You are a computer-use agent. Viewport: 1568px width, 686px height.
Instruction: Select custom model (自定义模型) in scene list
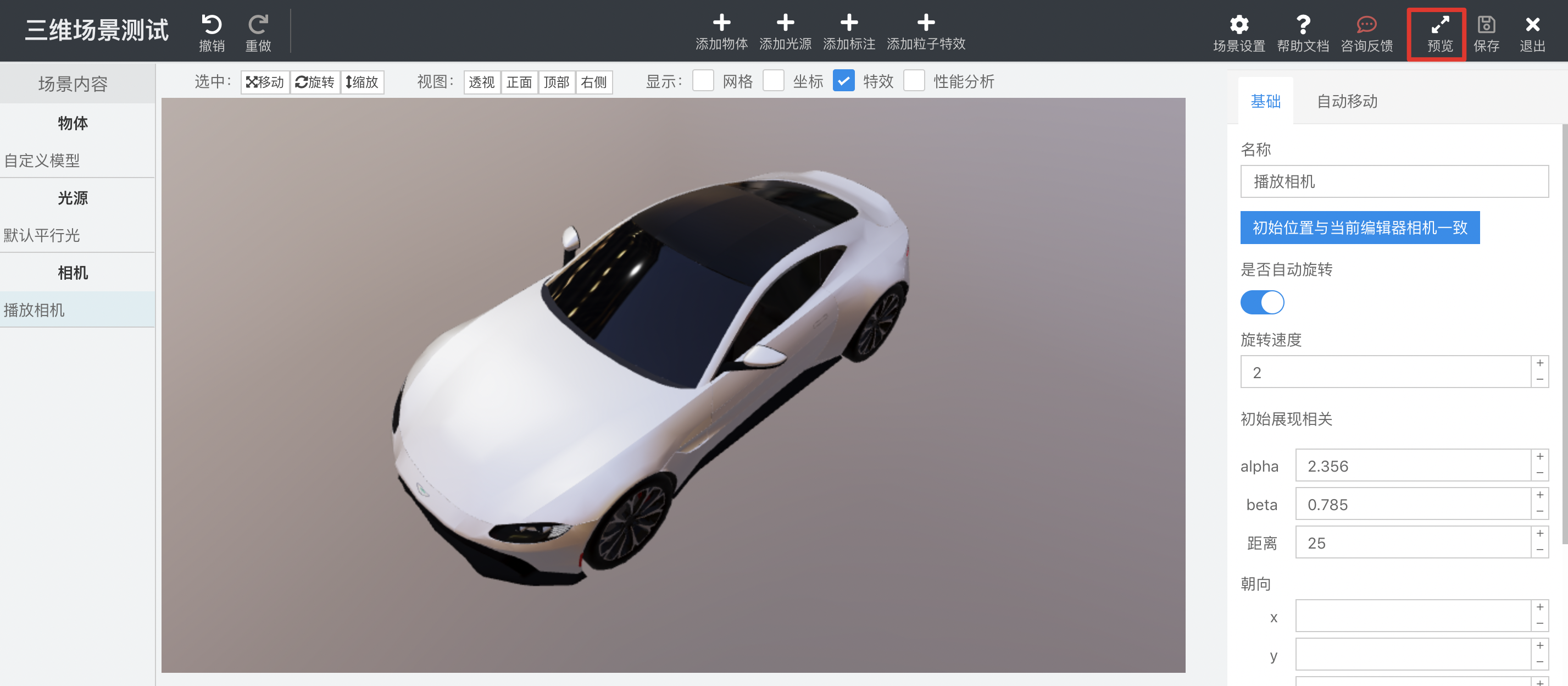click(x=42, y=161)
